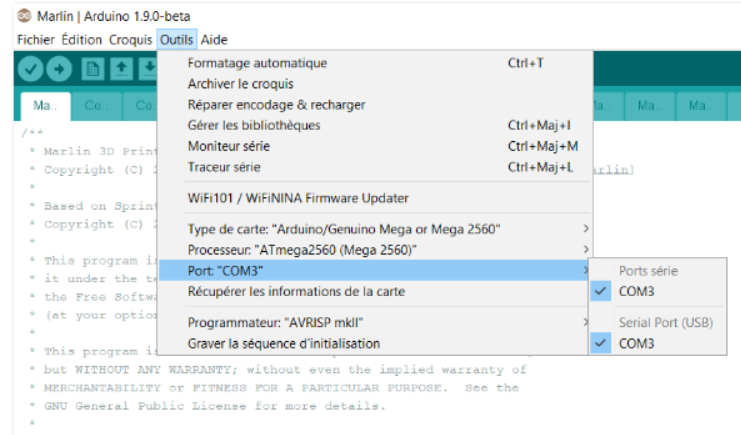
Task: Click the Upload arrow toolbar button
Action: 59,70
